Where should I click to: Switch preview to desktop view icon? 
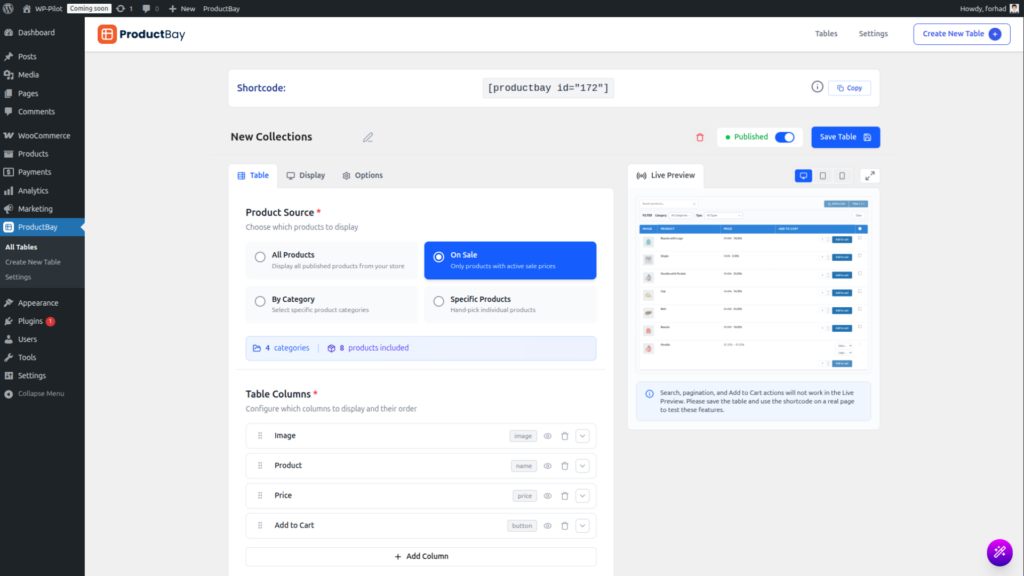[x=803, y=176]
